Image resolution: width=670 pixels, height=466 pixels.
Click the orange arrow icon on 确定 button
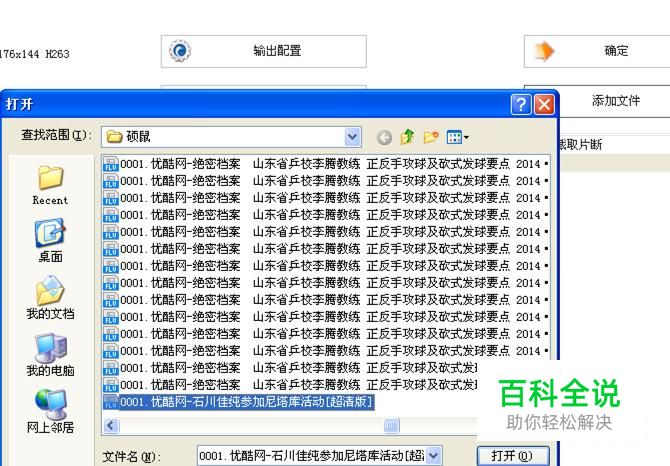(x=544, y=51)
